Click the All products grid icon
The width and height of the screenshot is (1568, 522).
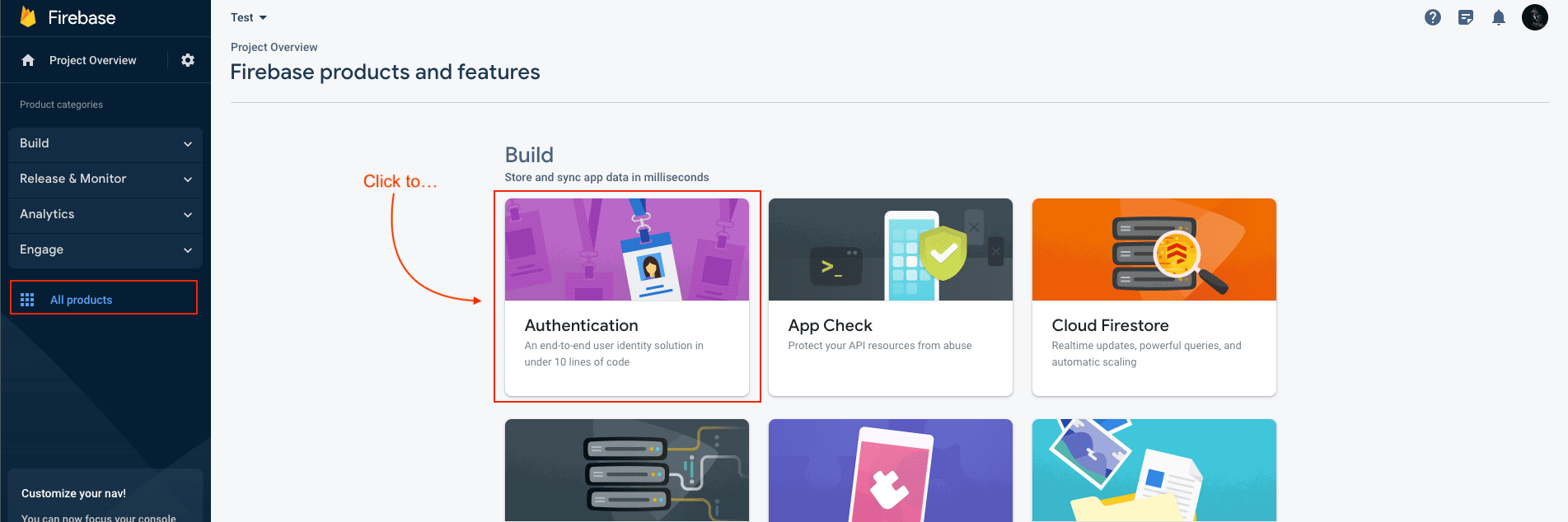pyautogui.click(x=27, y=300)
